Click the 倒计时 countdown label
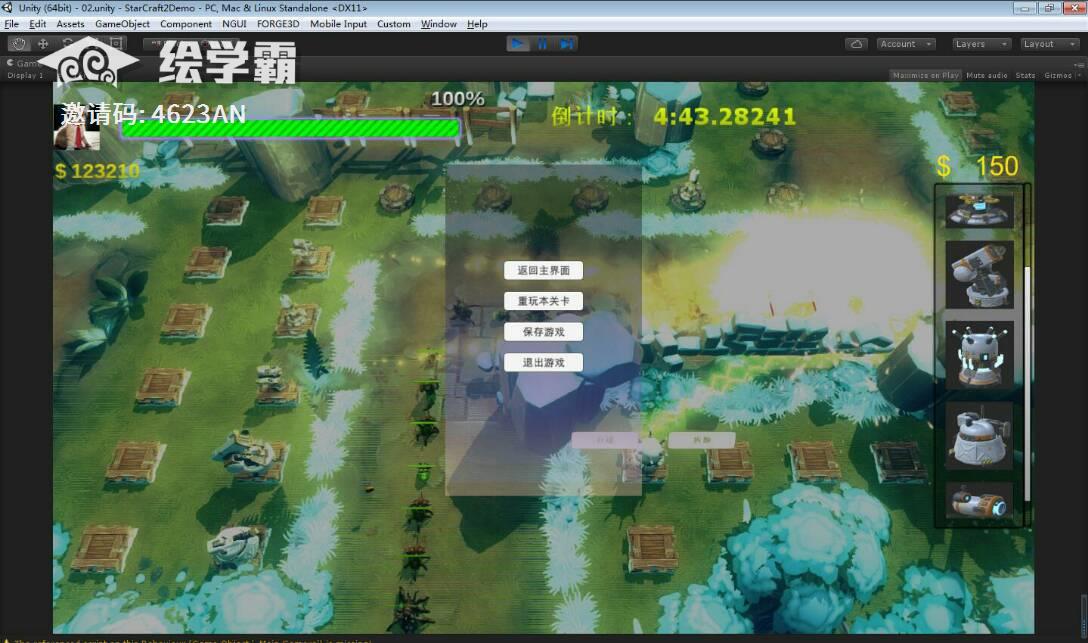This screenshot has width=1088, height=643. 592,116
